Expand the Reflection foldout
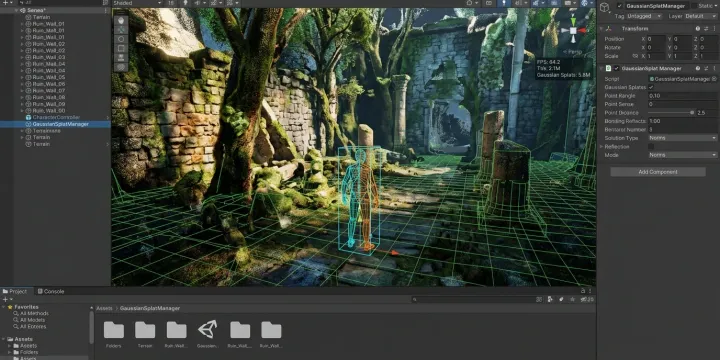 click(x=602, y=146)
